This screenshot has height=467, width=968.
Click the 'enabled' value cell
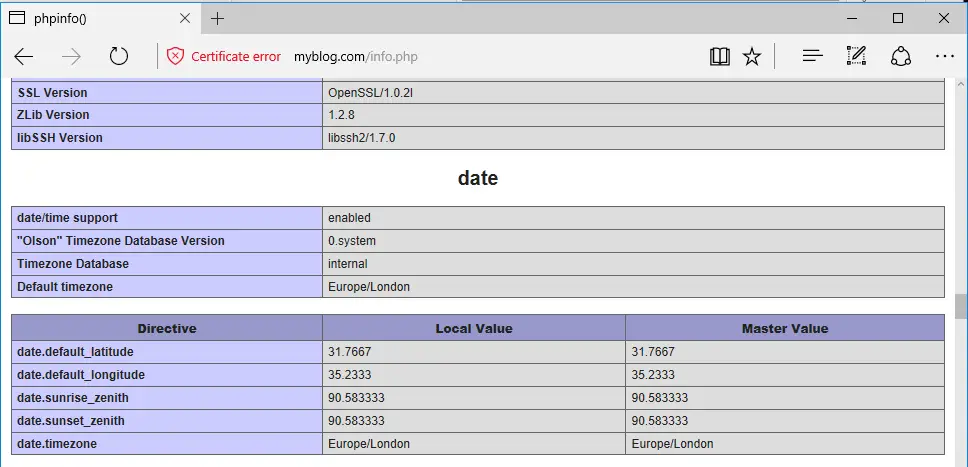tap(633, 218)
